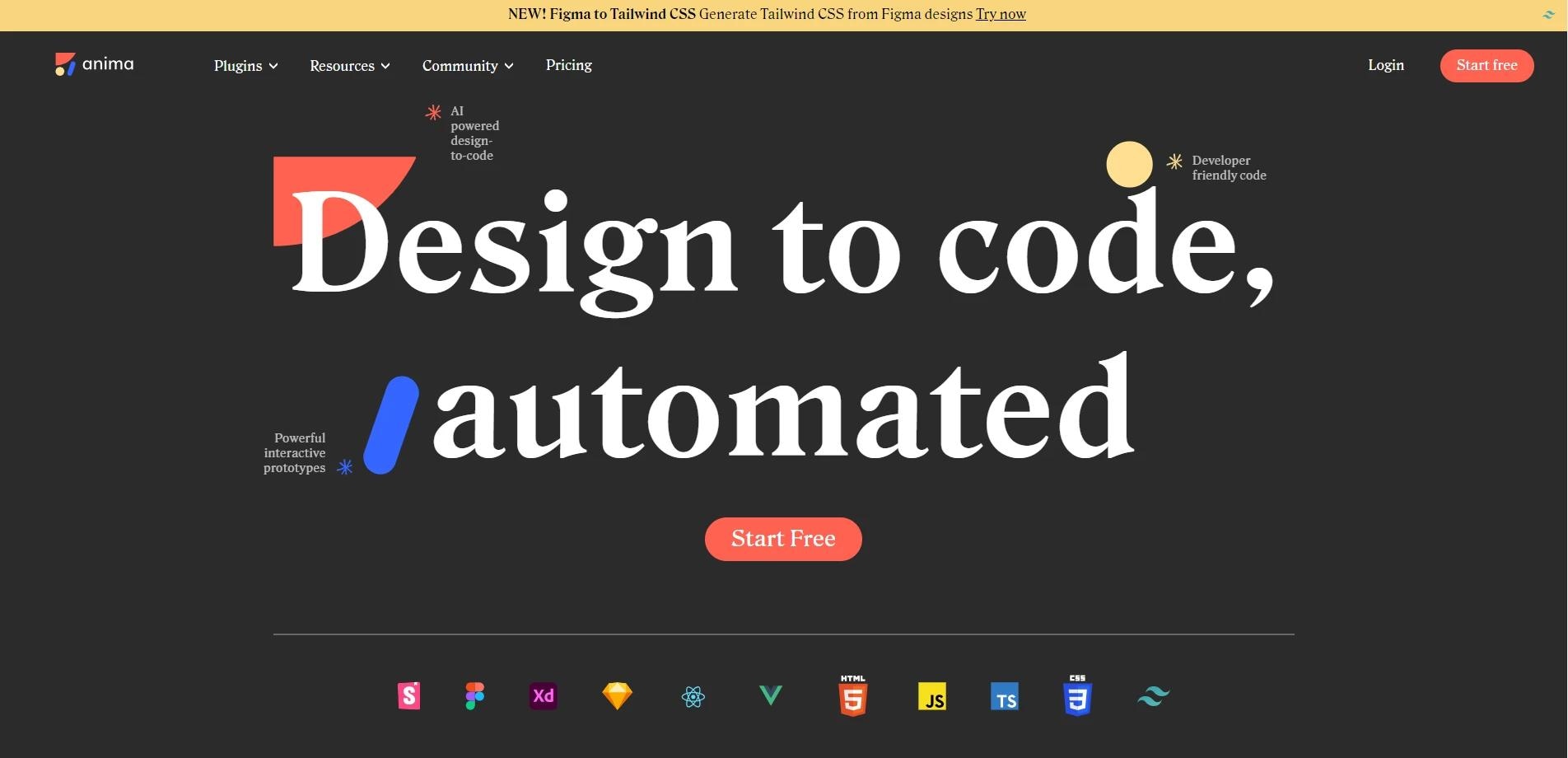Click 'Figma to Tailwind CSS' banner text
Screen dimensions: 1568x758
pyautogui.click(x=623, y=14)
